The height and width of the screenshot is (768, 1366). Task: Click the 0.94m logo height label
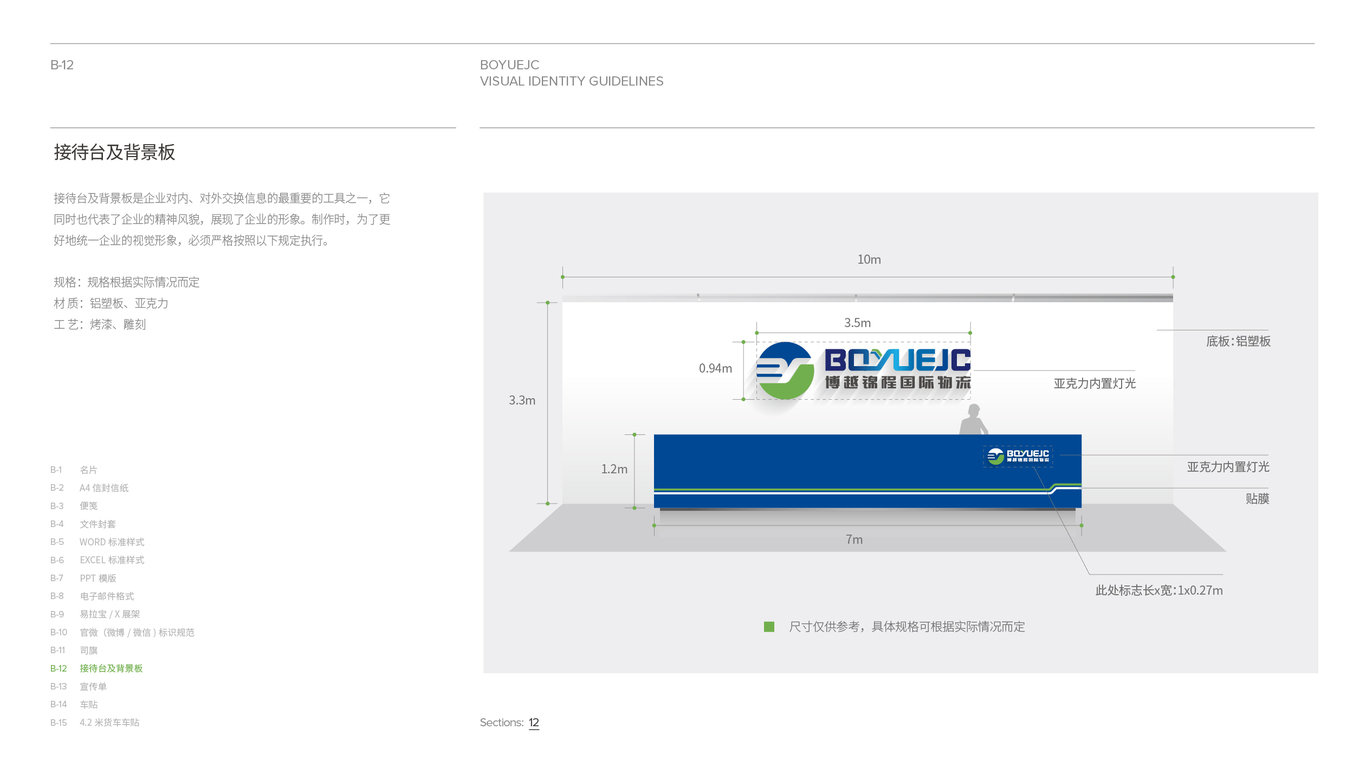[715, 368]
